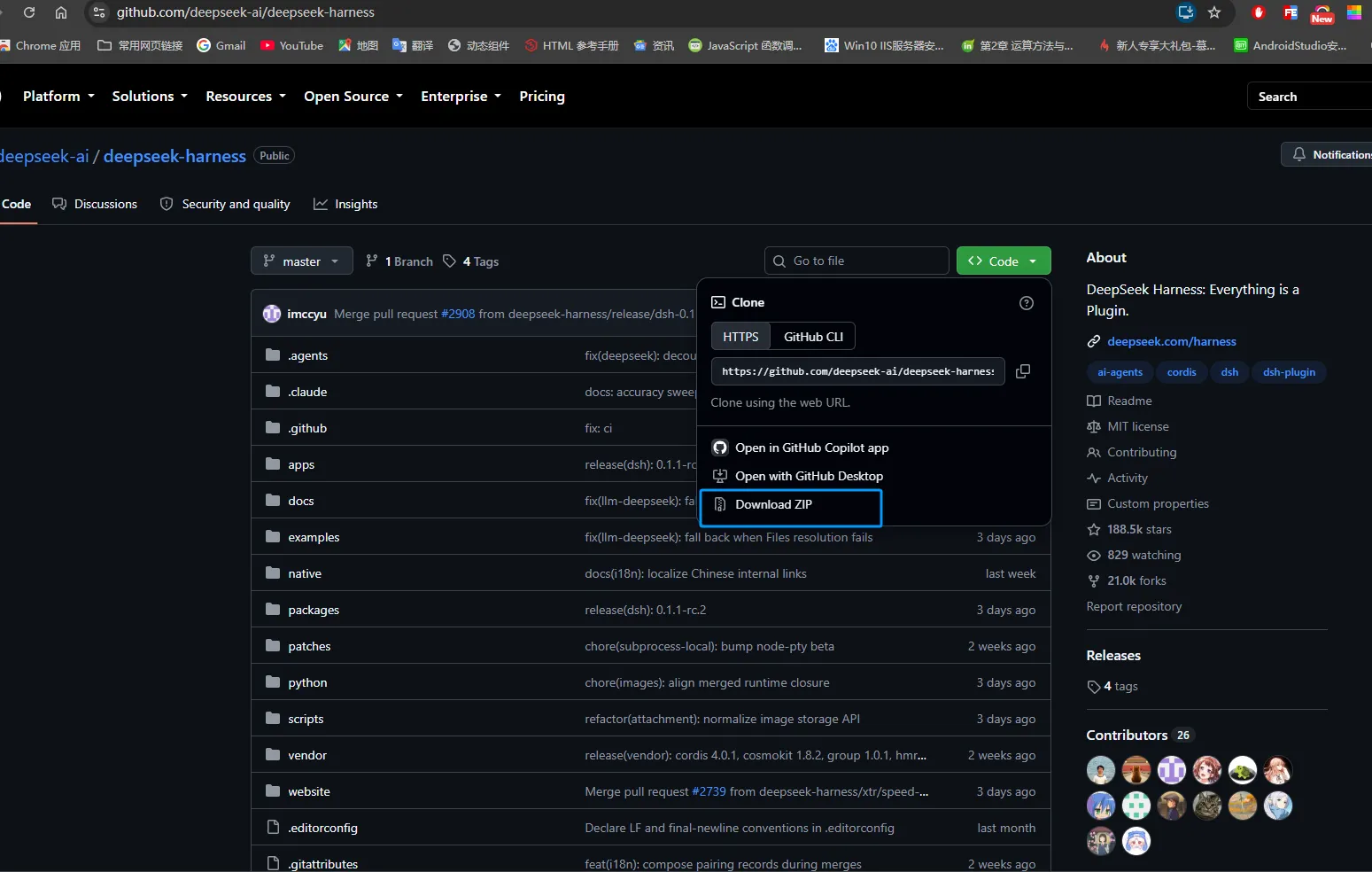This screenshot has height=872, width=1372.
Task: Select the HTTPS clone tab
Action: tap(740, 337)
